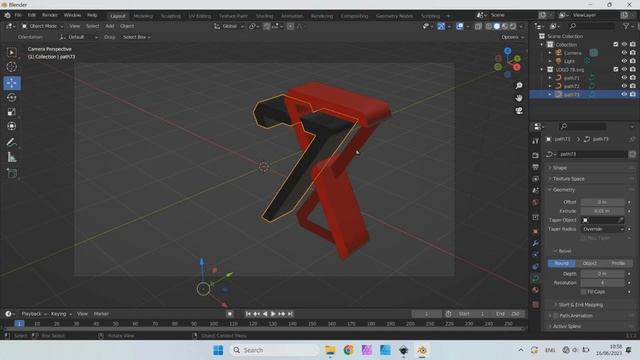
Task: Expand the Start & End Mapping panel
Action: [580, 305]
